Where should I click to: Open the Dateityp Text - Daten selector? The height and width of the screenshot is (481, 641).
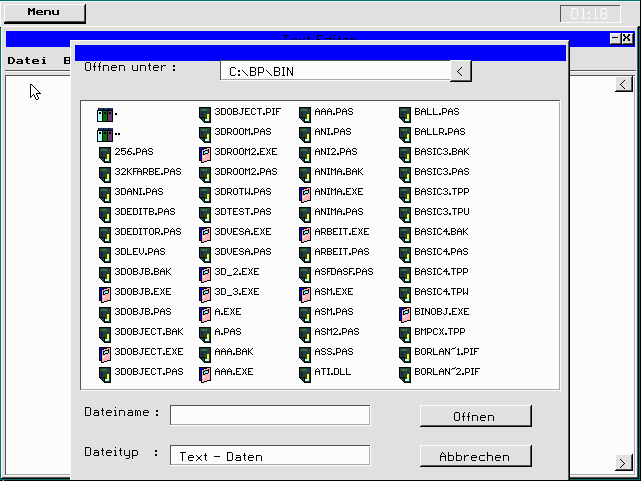click(x=269, y=456)
